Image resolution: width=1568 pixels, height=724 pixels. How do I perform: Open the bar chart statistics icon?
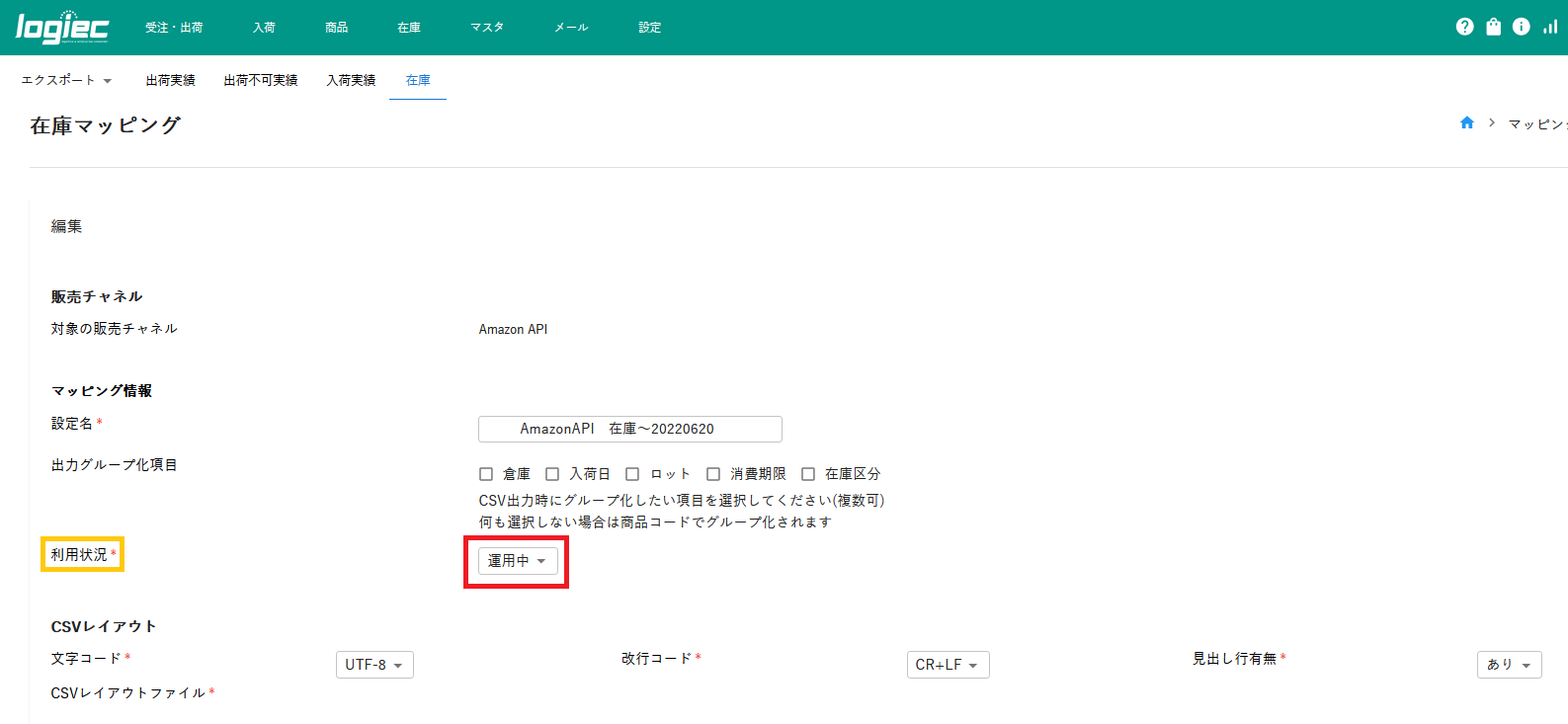pyautogui.click(x=1550, y=27)
